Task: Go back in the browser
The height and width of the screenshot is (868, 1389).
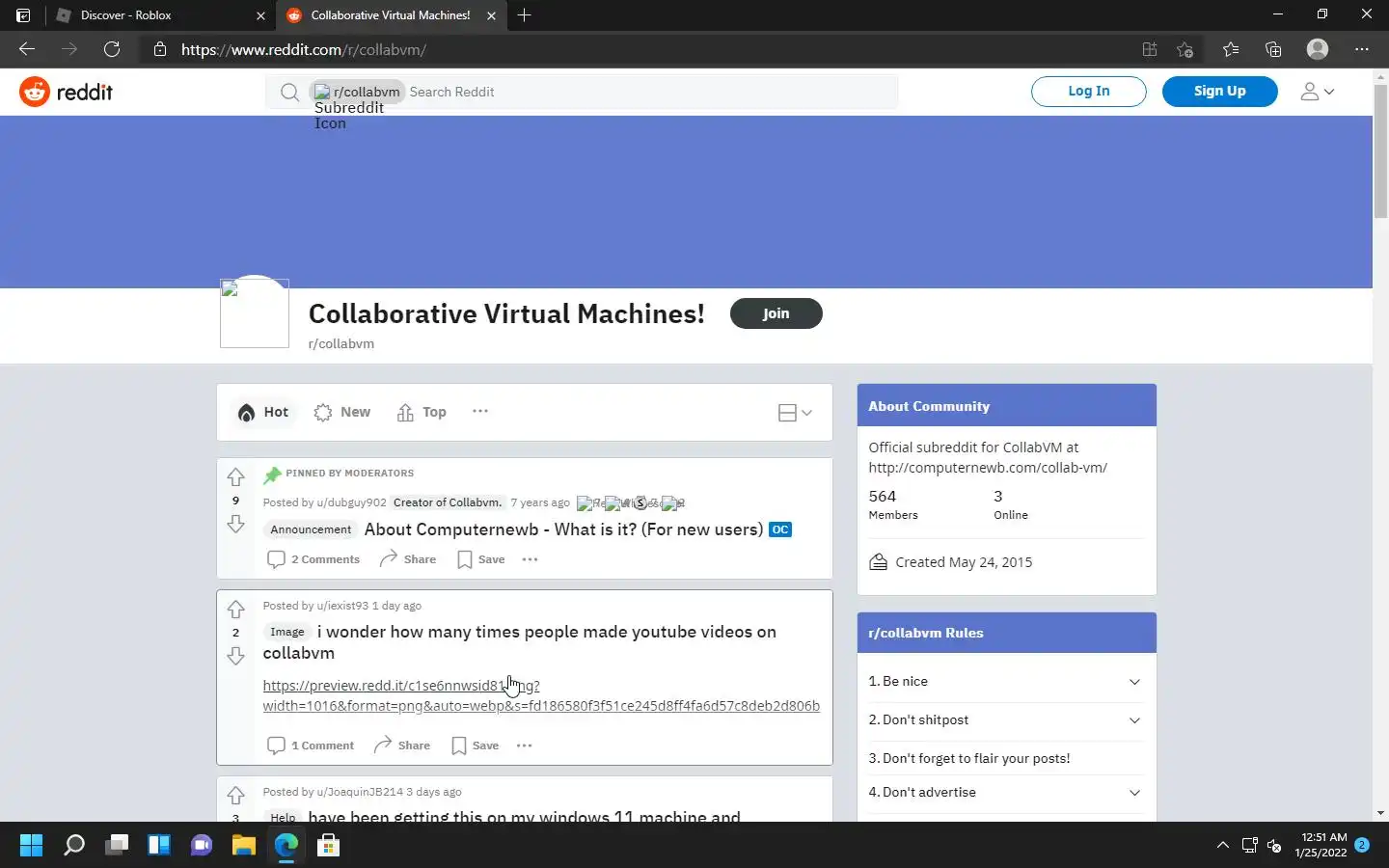Action: pyautogui.click(x=27, y=49)
